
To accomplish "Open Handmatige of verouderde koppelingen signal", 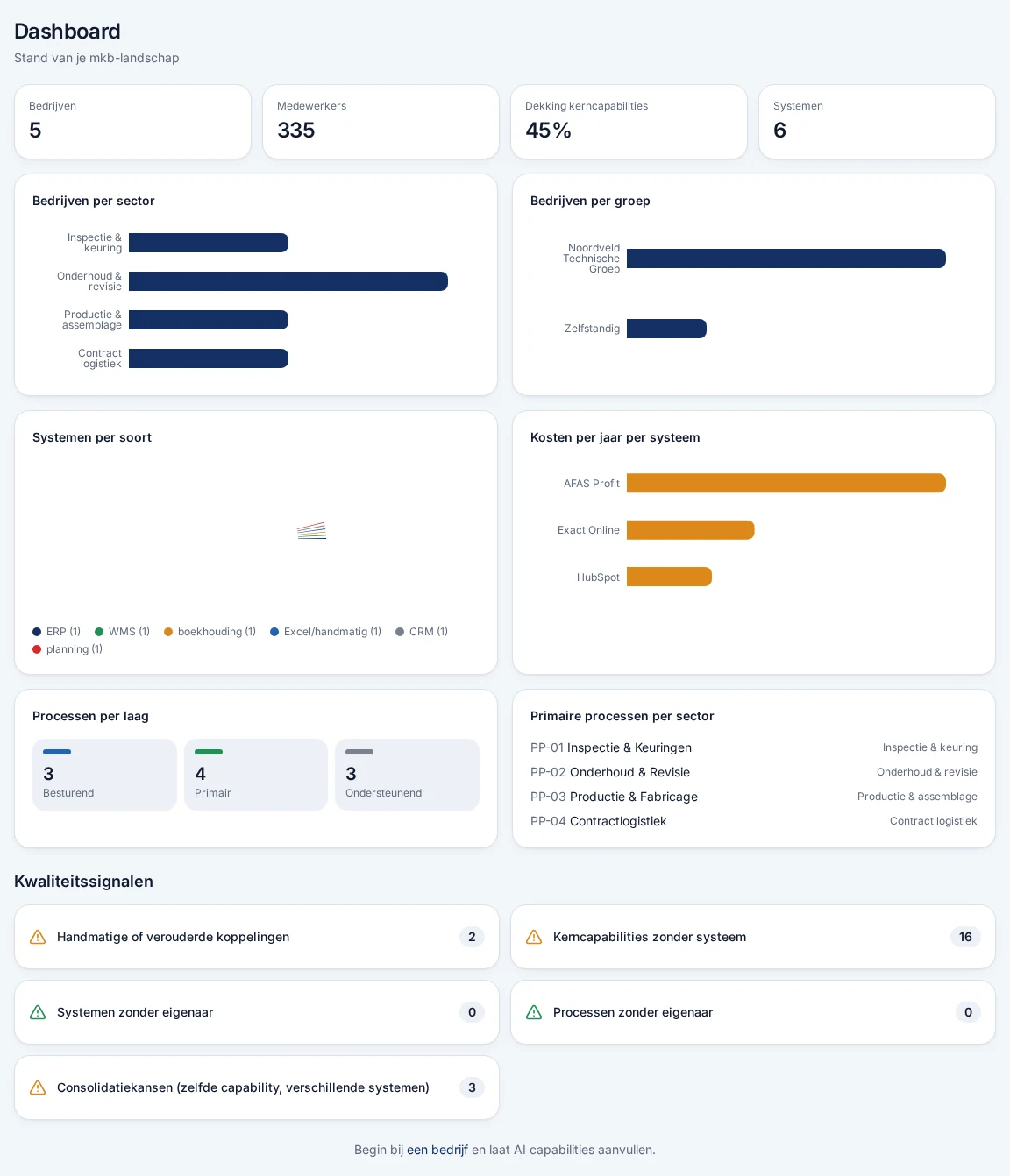I will [x=257, y=937].
